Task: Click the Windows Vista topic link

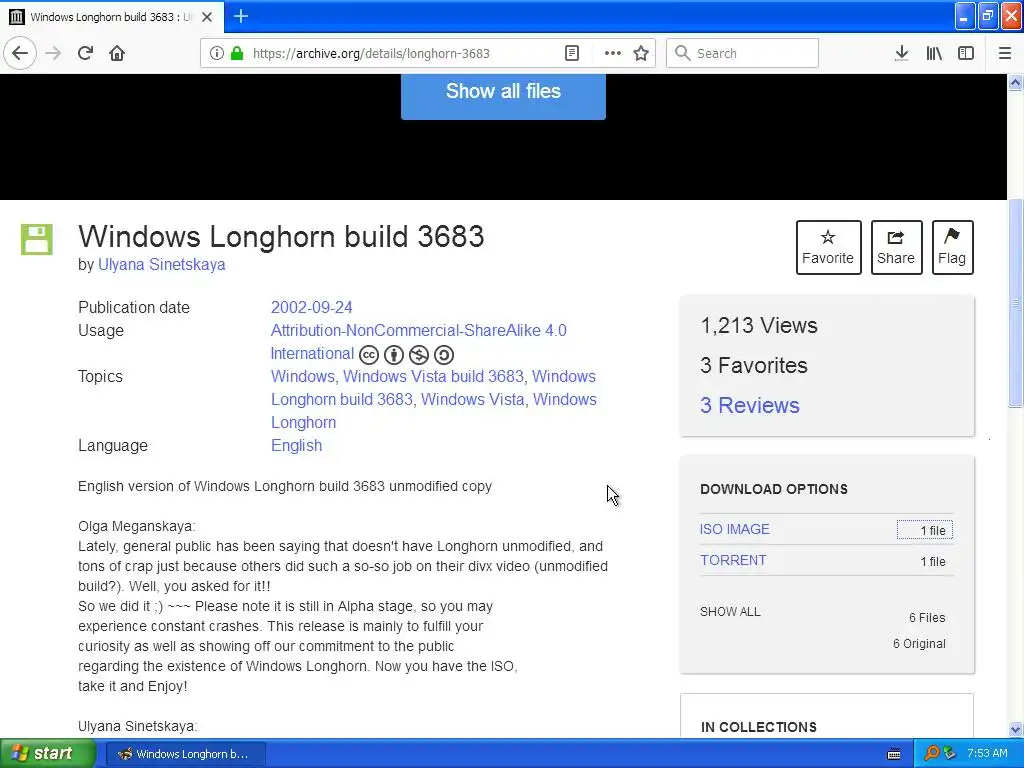Action: tap(472, 400)
